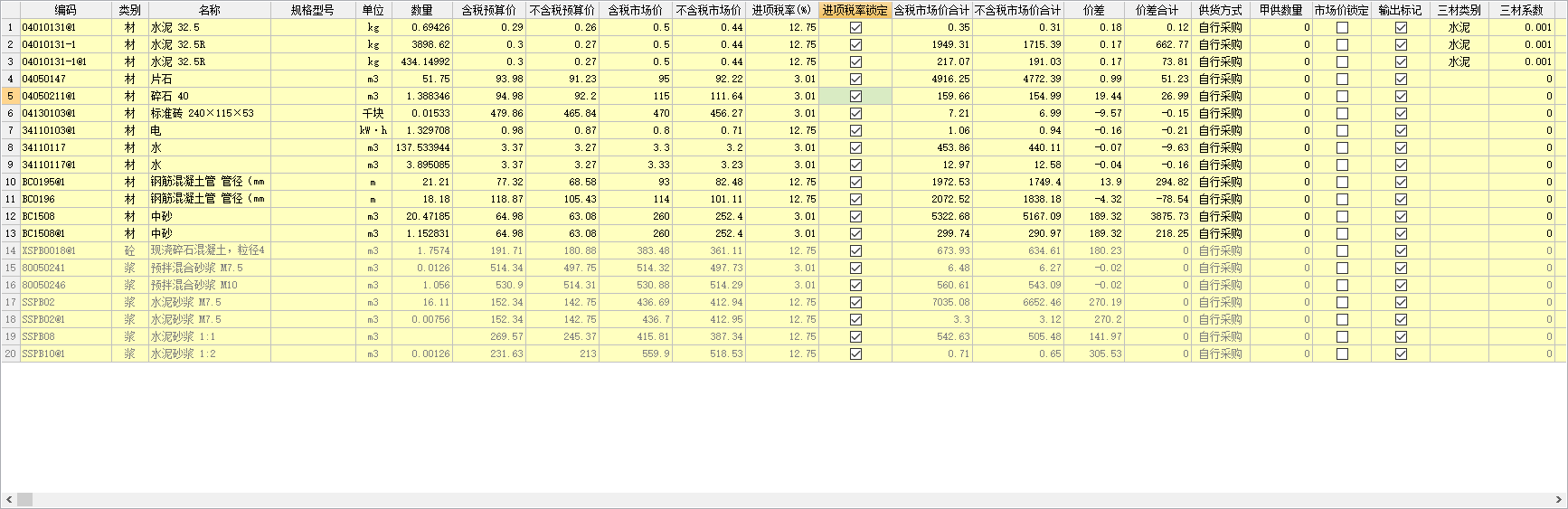Screen dimensions: 1568x509
Task: Click the 数量 column header
Action: 421,10
